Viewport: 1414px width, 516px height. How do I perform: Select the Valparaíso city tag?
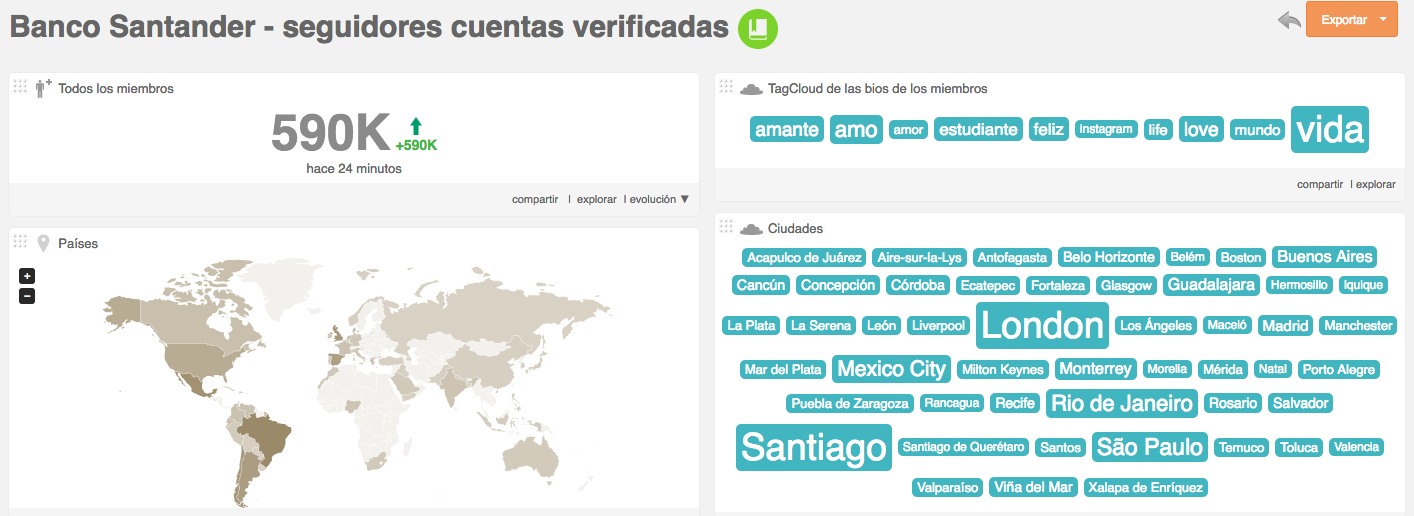pos(947,488)
